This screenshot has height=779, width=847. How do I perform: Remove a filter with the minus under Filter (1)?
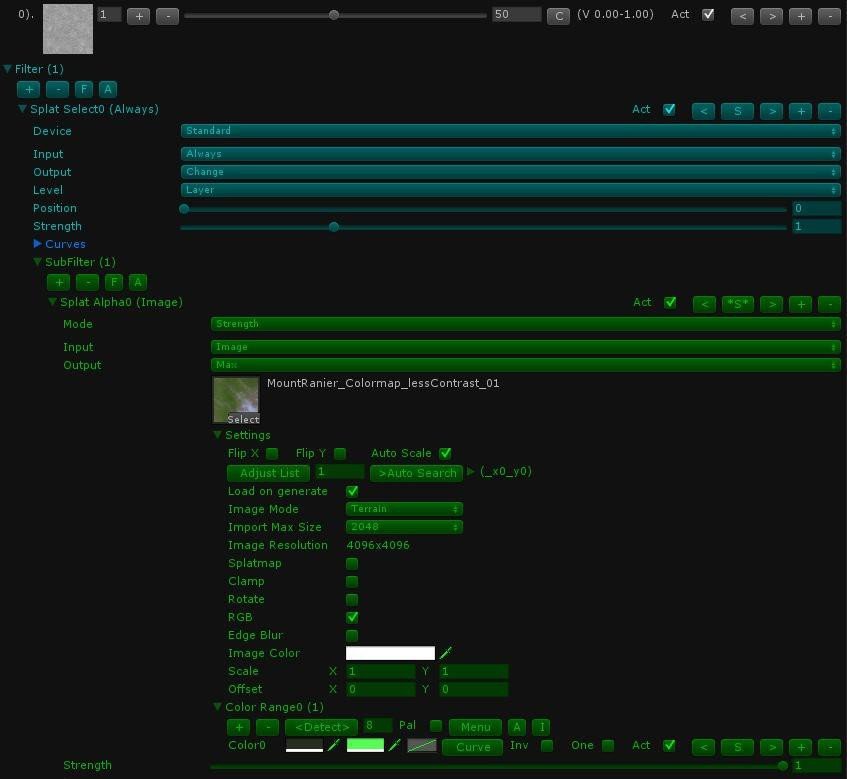tap(57, 89)
